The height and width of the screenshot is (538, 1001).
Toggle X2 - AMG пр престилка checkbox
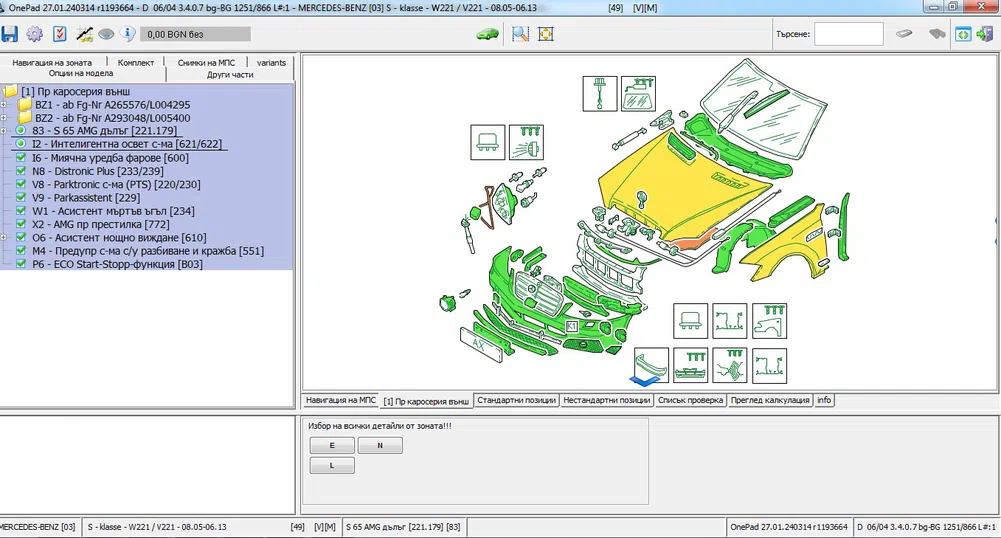pos(21,224)
